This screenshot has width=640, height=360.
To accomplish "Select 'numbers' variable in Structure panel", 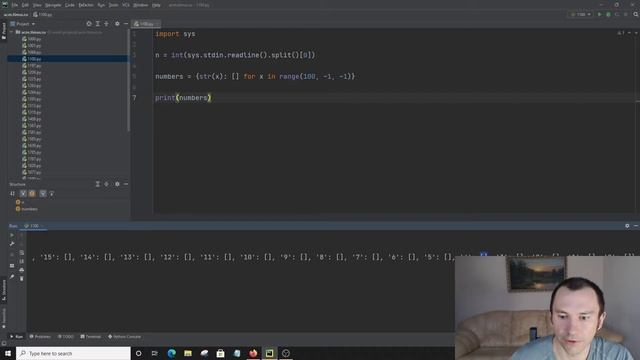I will tap(27, 209).
